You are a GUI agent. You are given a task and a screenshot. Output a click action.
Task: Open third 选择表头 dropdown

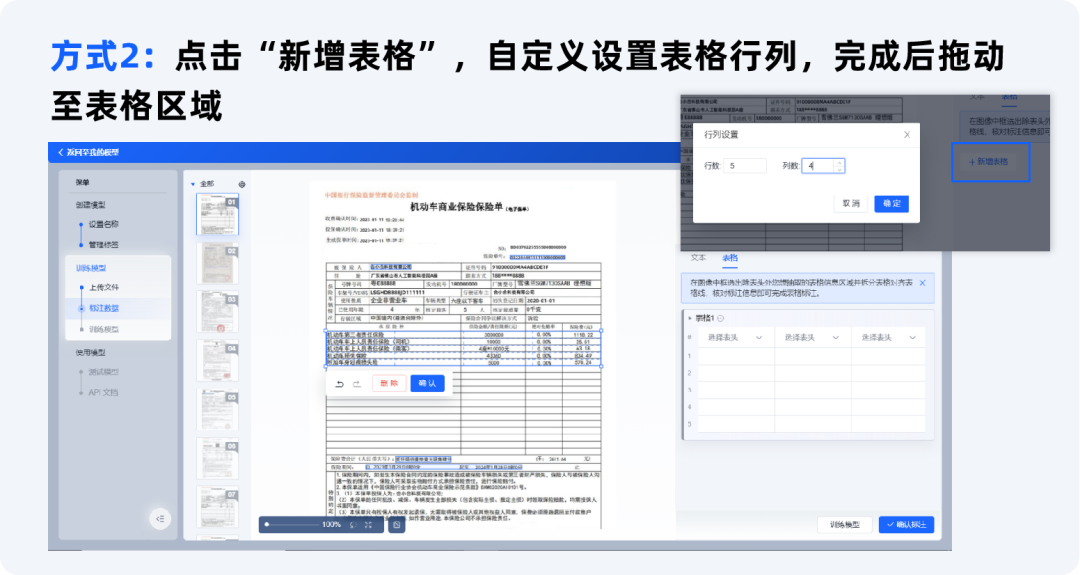[x=889, y=337]
